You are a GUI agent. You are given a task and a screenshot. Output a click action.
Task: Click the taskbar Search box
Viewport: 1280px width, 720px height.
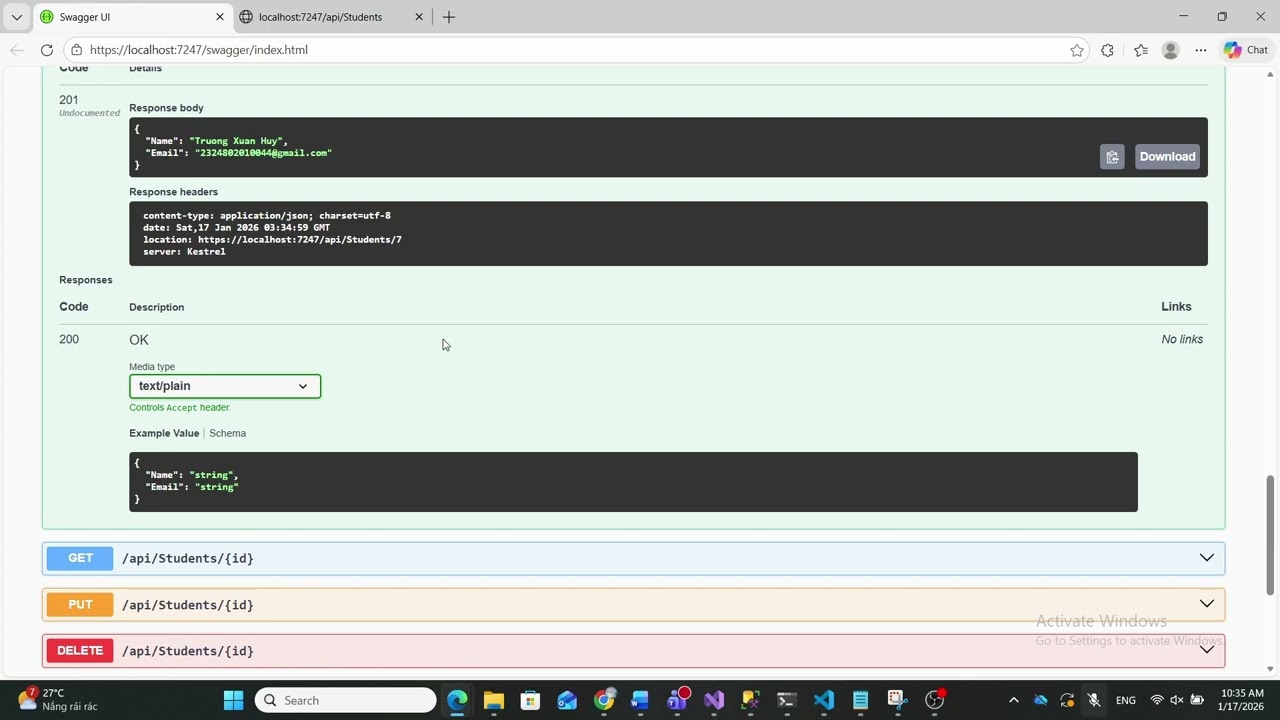(346, 700)
